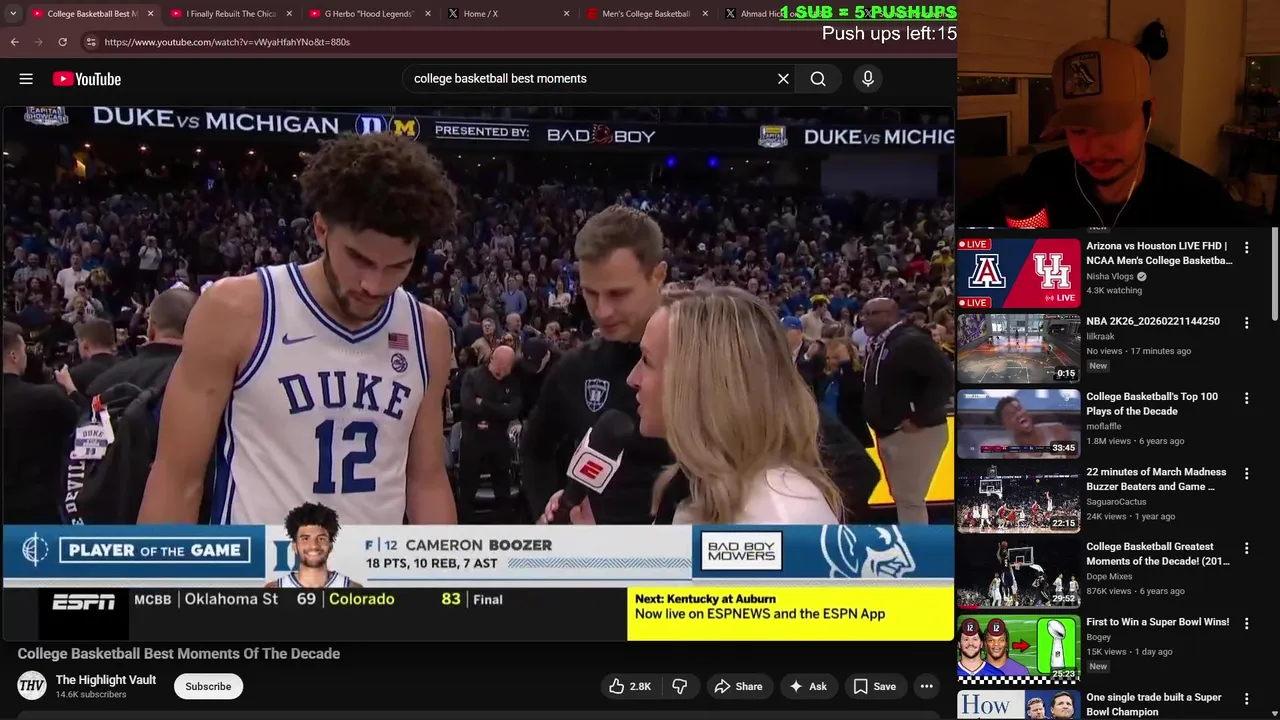The image size is (1280, 720).
Task: Close the I Finally Rebuilt The Chicago tab
Action: coord(290,14)
